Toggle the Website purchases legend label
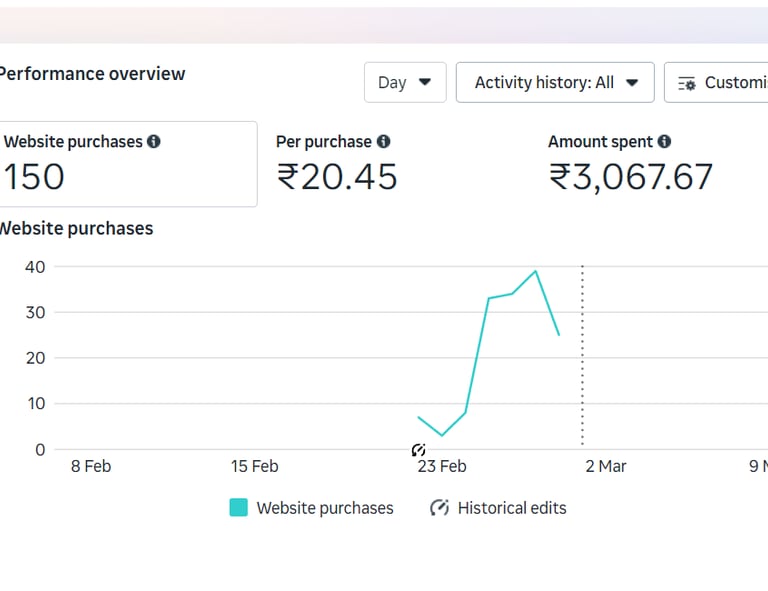Image resolution: width=768 pixels, height=591 pixels. point(325,508)
